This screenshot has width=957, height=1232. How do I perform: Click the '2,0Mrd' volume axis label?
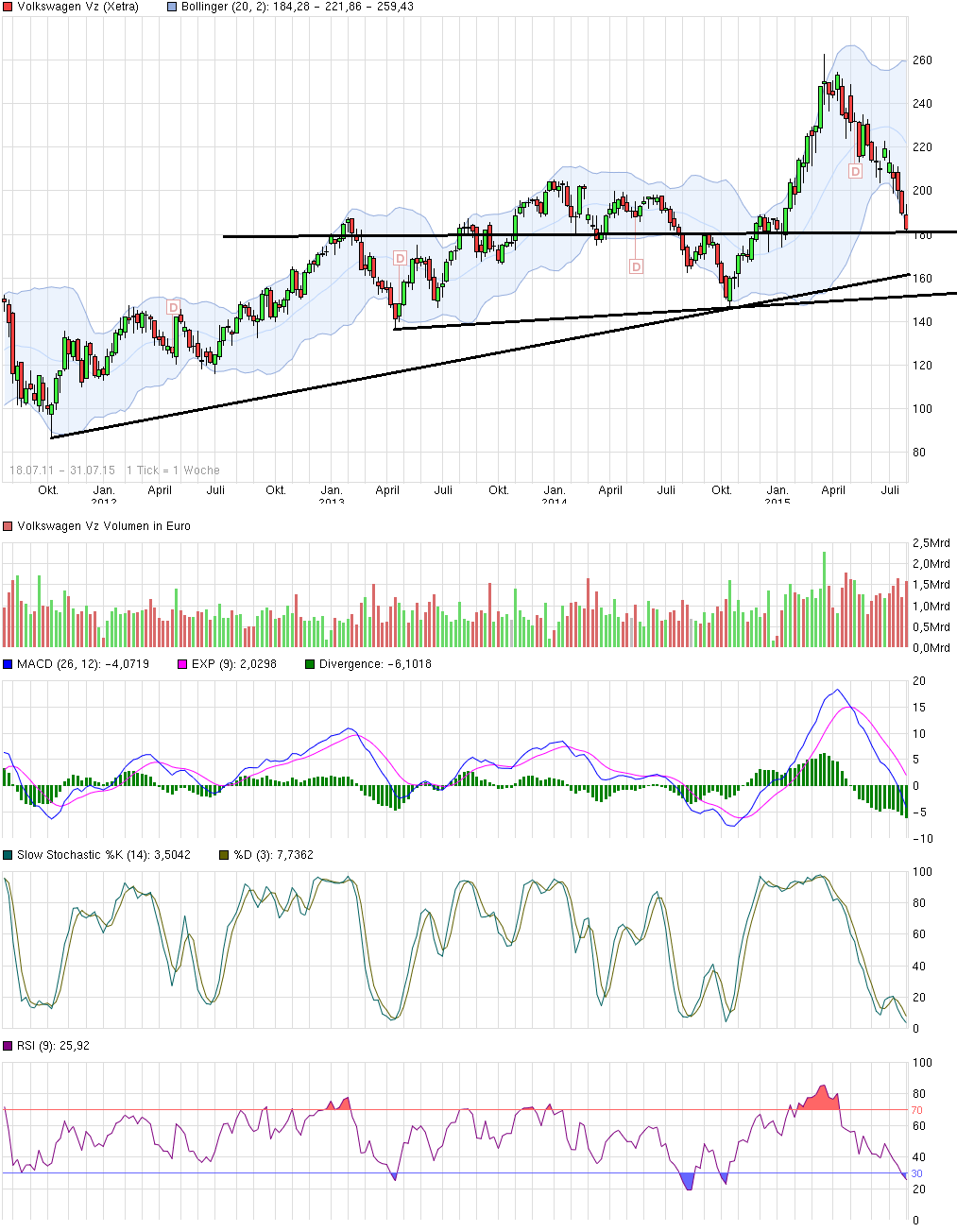coord(931,564)
